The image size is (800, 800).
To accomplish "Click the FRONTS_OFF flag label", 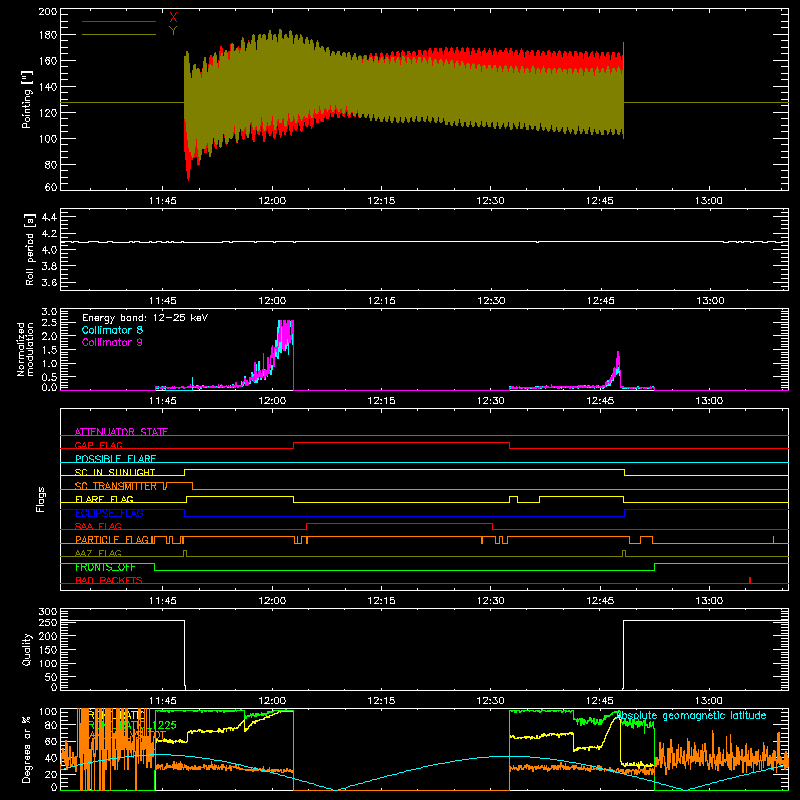I will pos(105,567).
